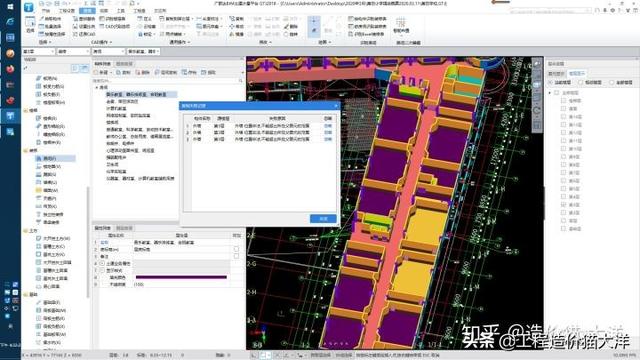
Task: Open the 图纸管理 tab beside 构件列表
Action: click(x=124, y=64)
